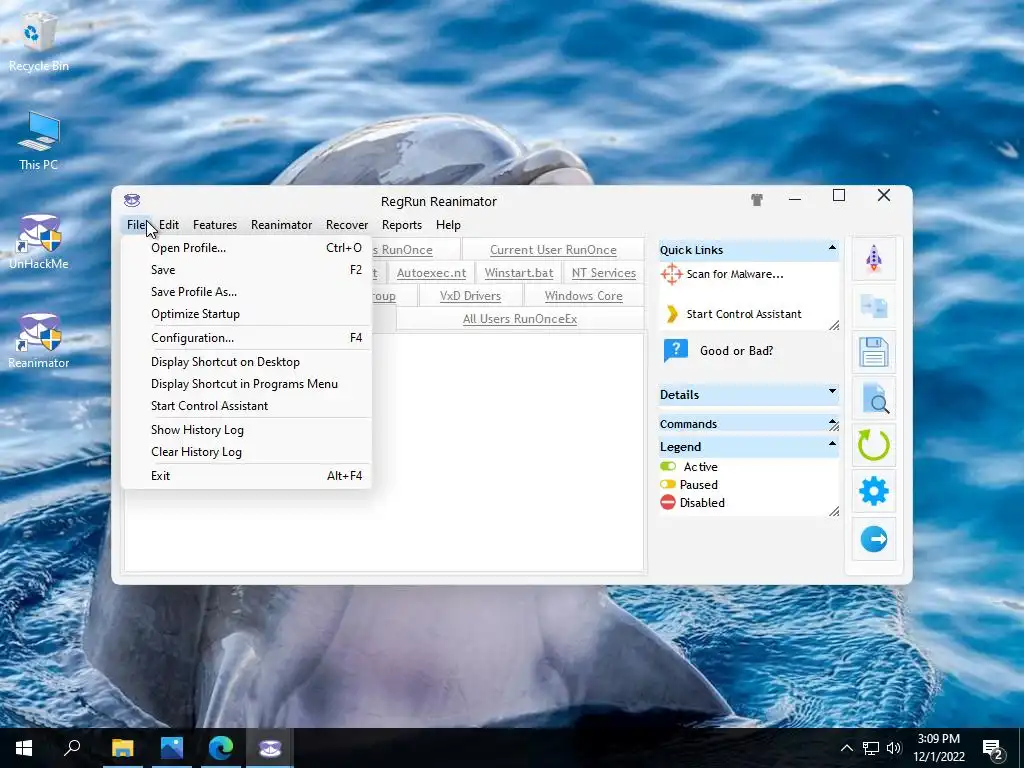This screenshot has width=1024, height=768.
Task: Click RegRun Reanimator taskbar icon
Action: 270,748
